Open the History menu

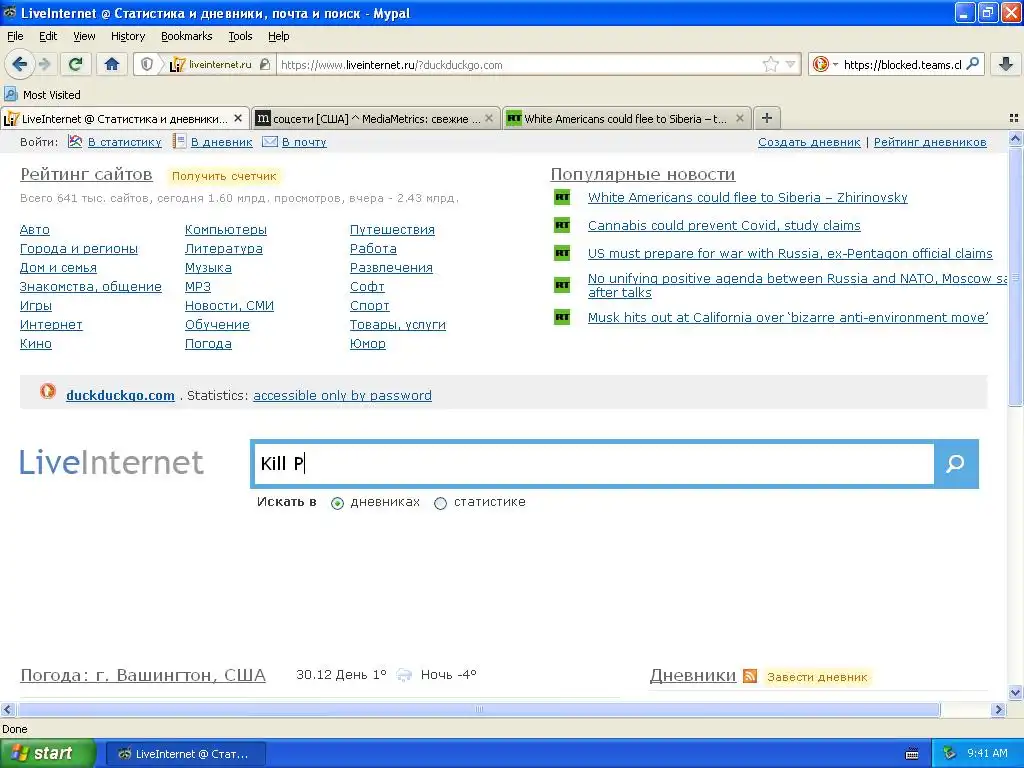(128, 36)
